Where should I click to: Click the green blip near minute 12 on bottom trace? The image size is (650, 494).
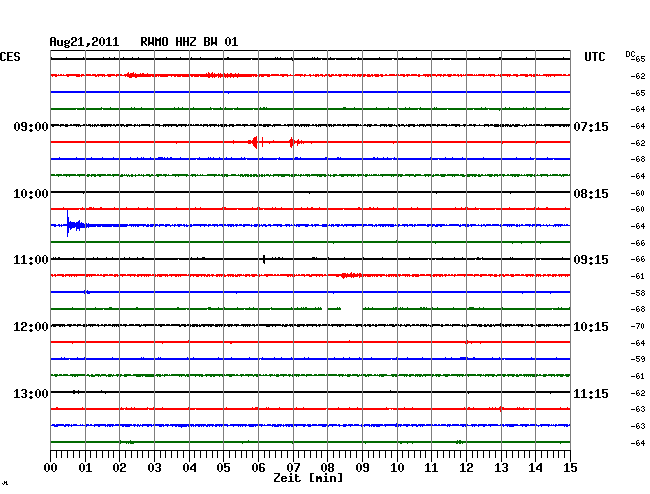[460, 442]
